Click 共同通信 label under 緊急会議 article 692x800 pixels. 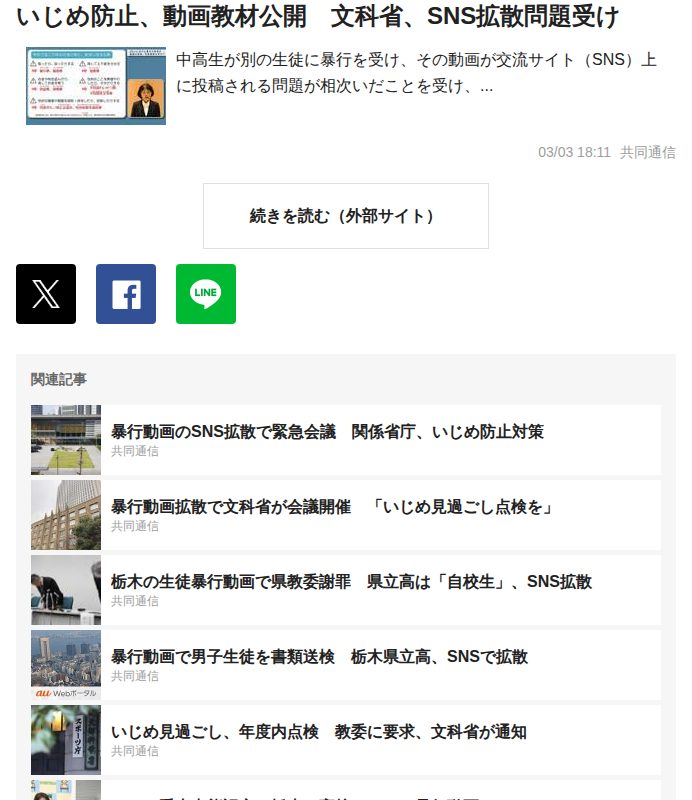(x=135, y=451)
